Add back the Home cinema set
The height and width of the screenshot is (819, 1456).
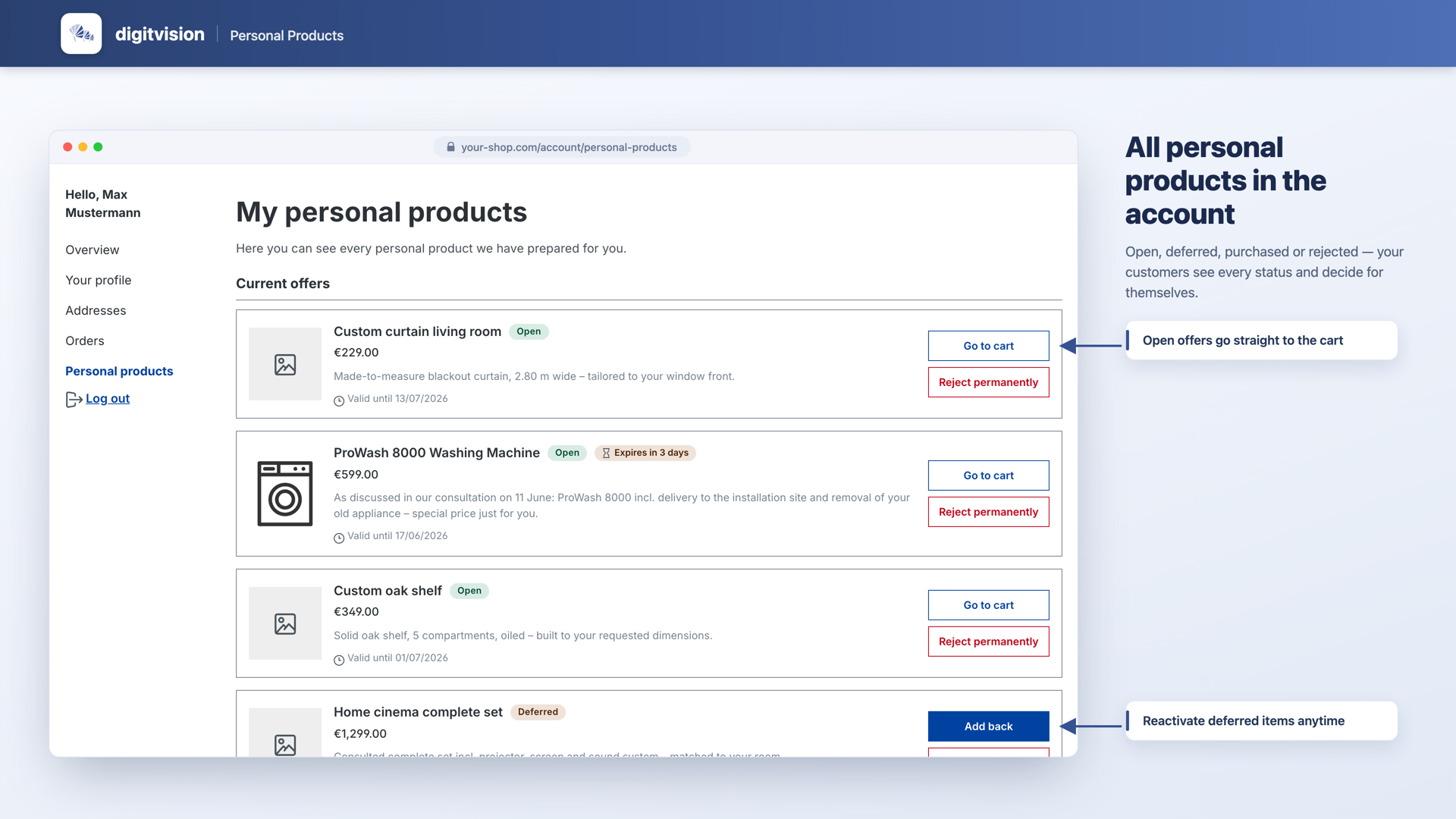coord(988,726)
